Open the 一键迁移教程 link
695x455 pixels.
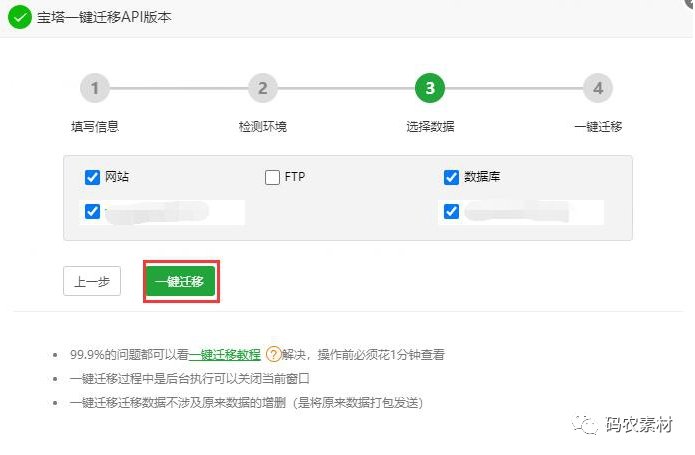coord(225,354)
